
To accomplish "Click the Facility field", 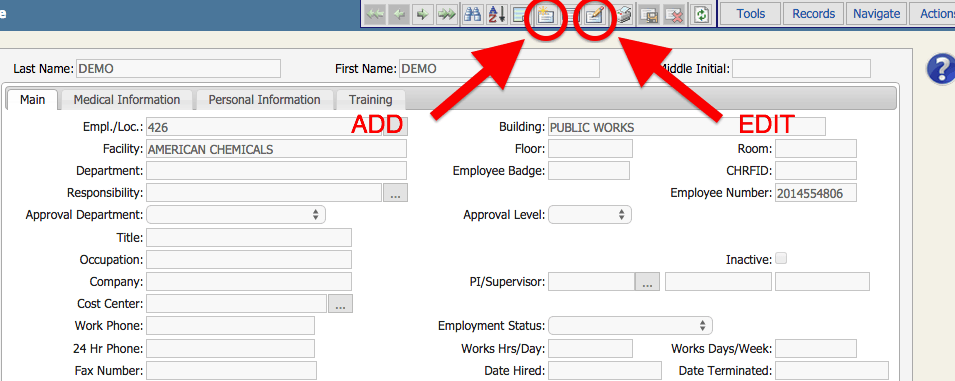I will pos(277,149).
